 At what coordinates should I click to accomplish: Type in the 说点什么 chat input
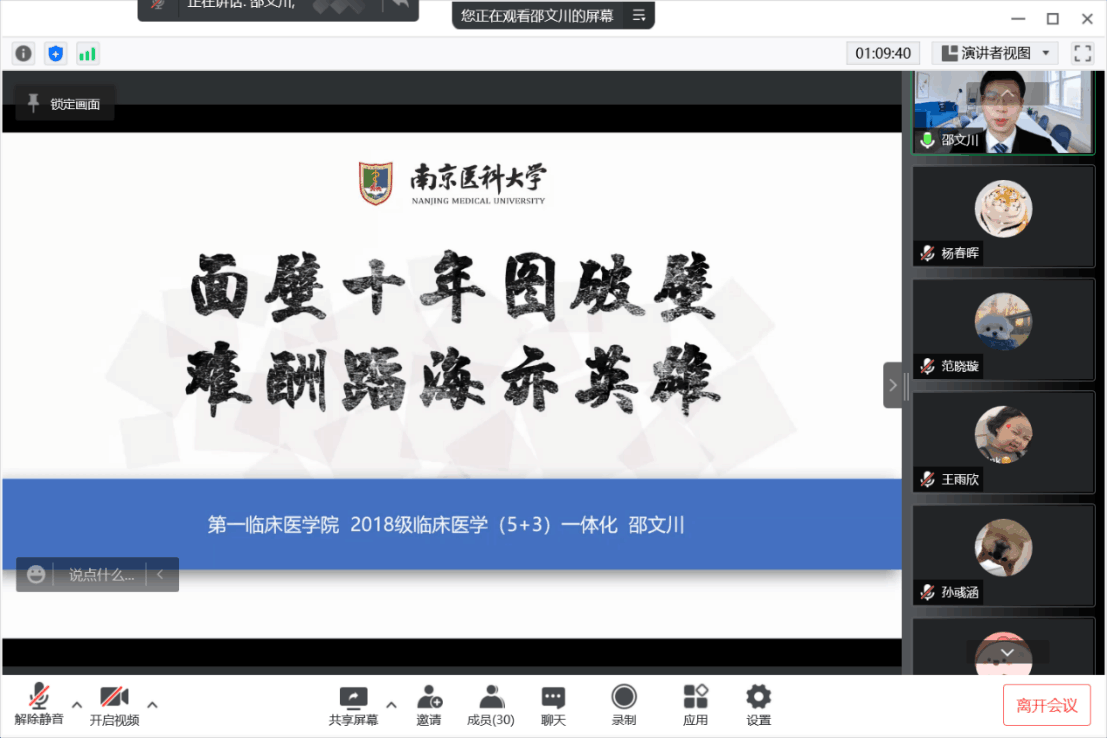(100, 575)
